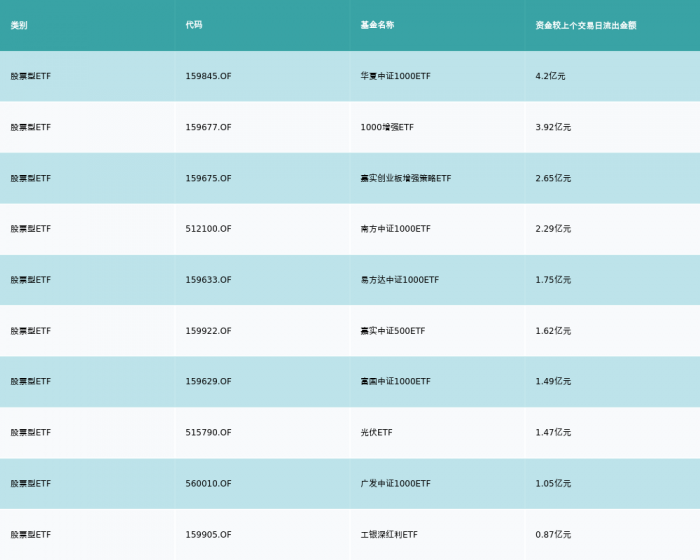Click the 0.87亿元 outflow value
The width and height of the screenshot is (700, 560).
553,535
